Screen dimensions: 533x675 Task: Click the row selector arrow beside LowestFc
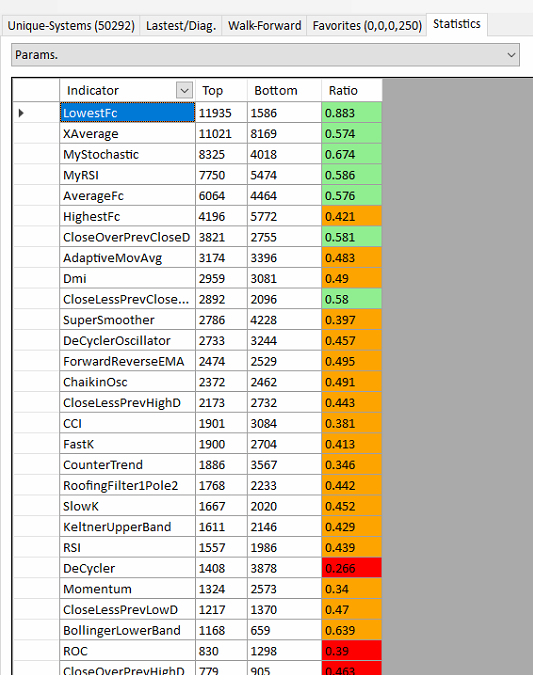(x=21, y=113)
